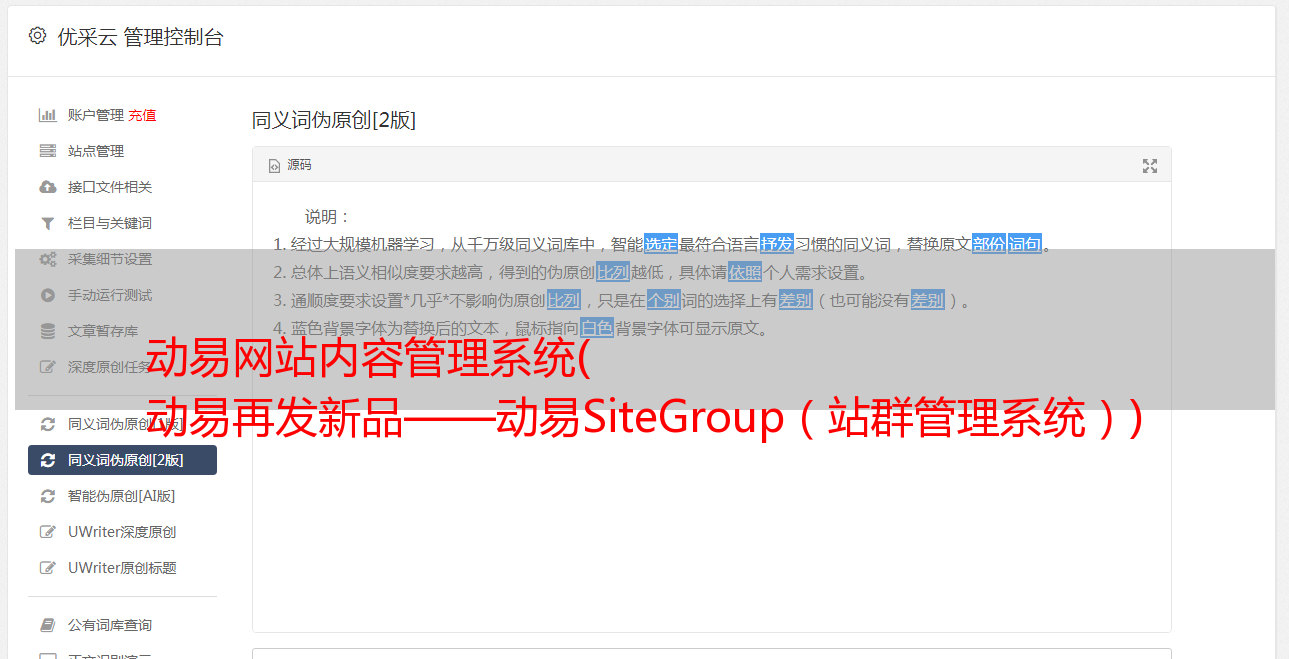1289x659 pixels.
Task: Click highlighted word 依照 in second line
Action: click(745, 272)
